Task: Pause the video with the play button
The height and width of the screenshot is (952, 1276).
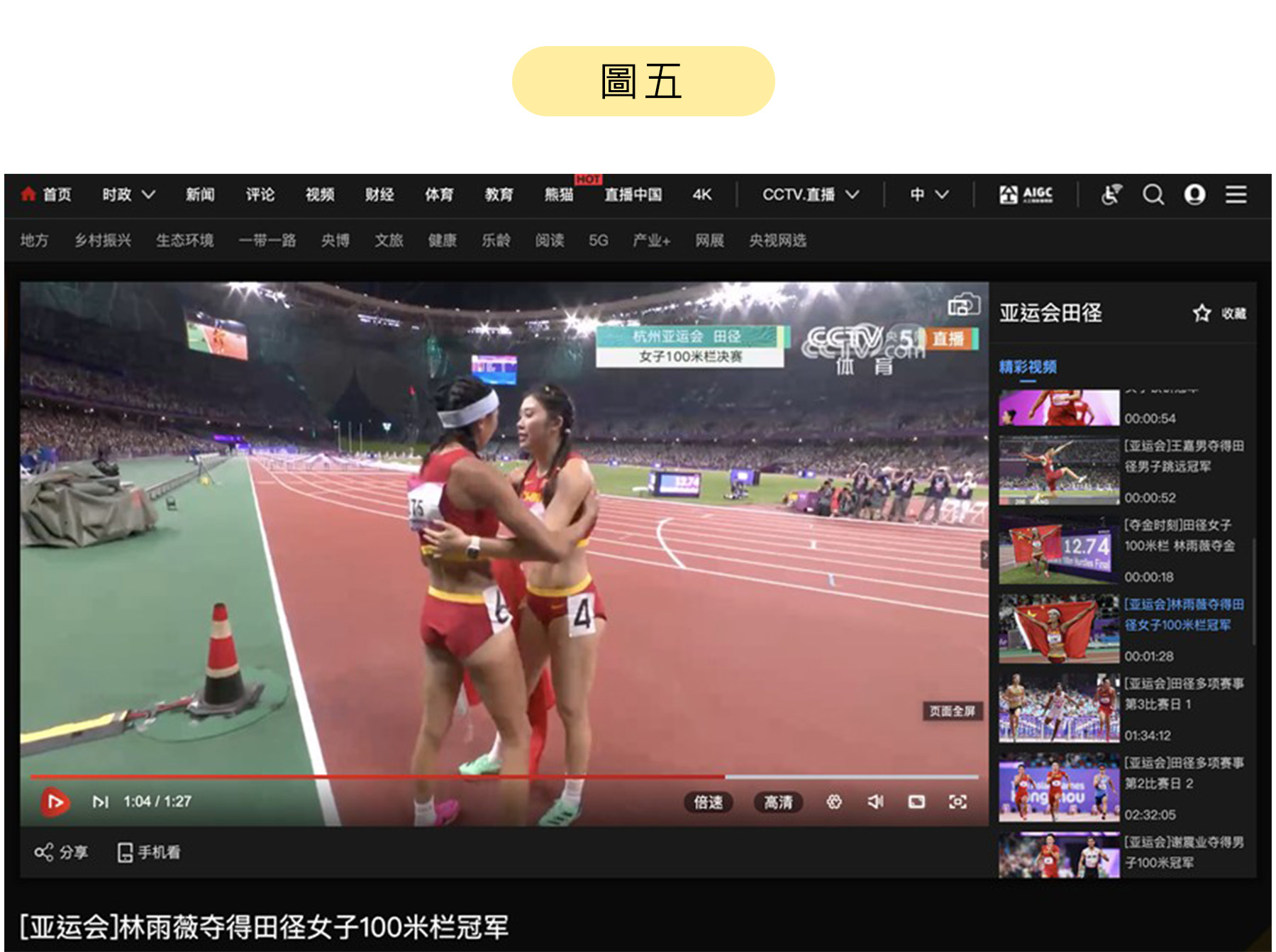Action: coord(55,802)
